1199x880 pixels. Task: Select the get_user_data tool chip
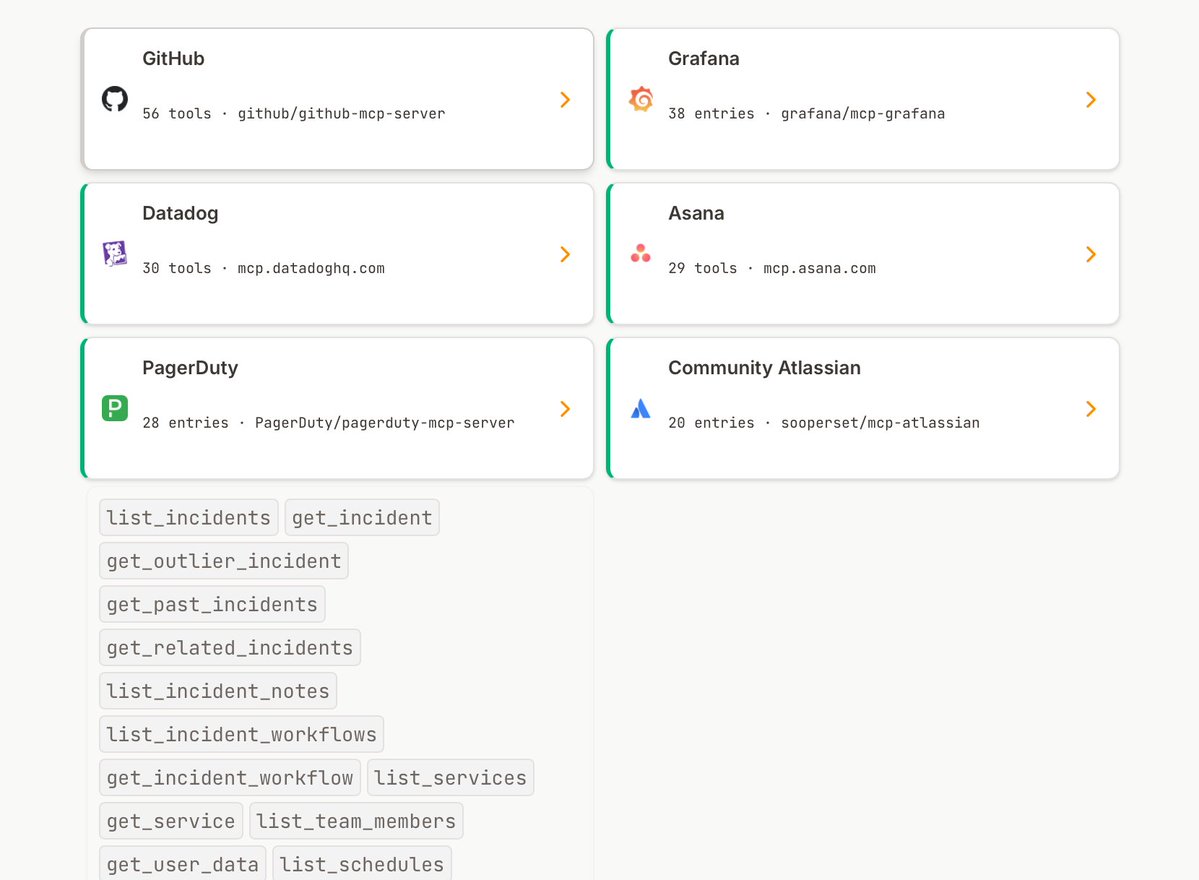[x=183, y=864]
